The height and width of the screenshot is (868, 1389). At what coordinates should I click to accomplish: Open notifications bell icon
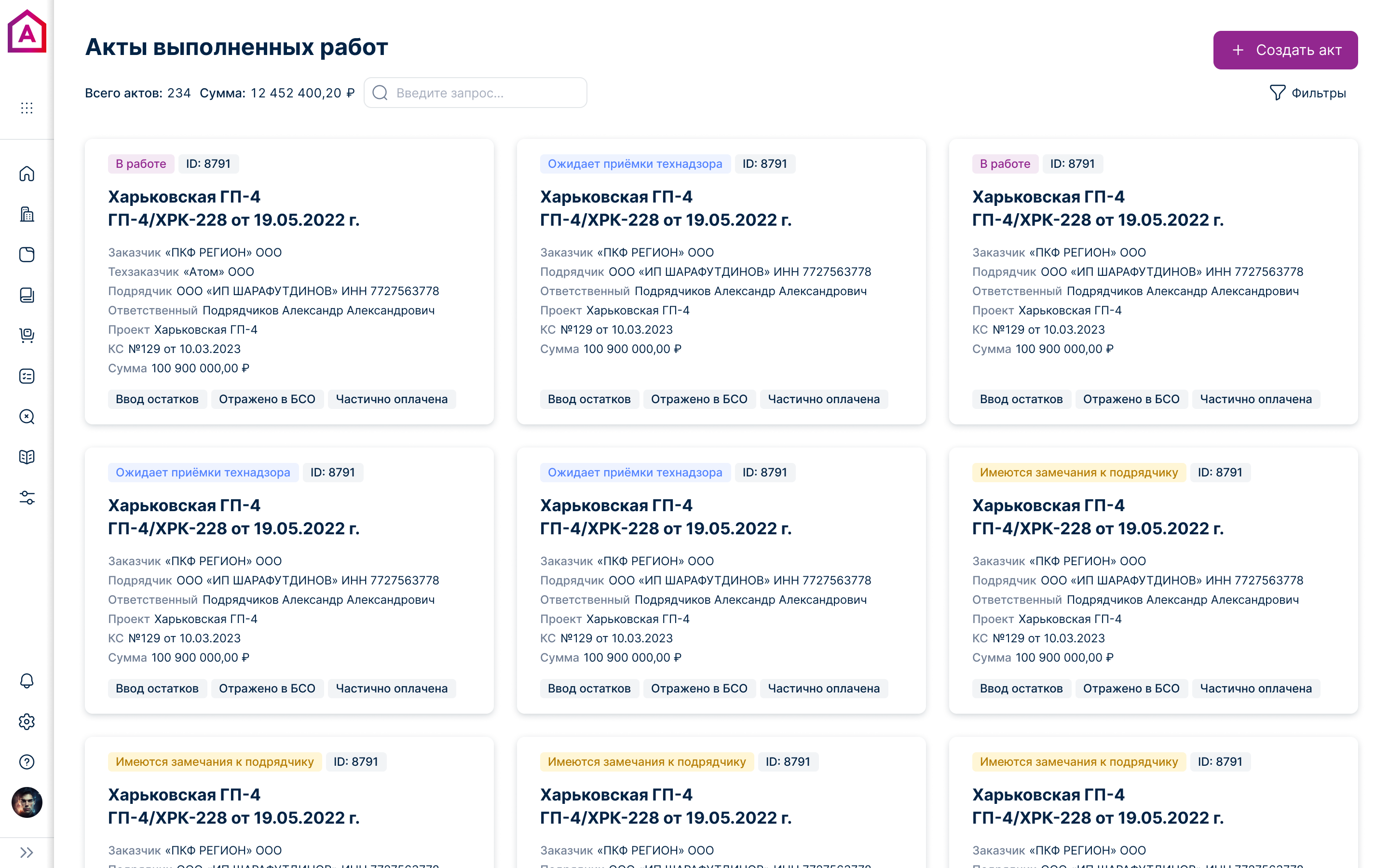coord(27,681)
